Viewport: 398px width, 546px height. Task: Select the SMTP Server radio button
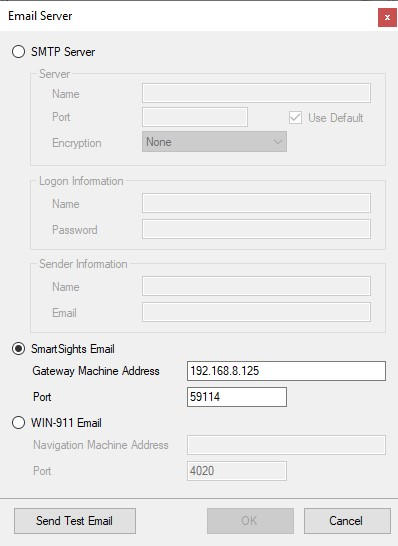tap(18, 52)
